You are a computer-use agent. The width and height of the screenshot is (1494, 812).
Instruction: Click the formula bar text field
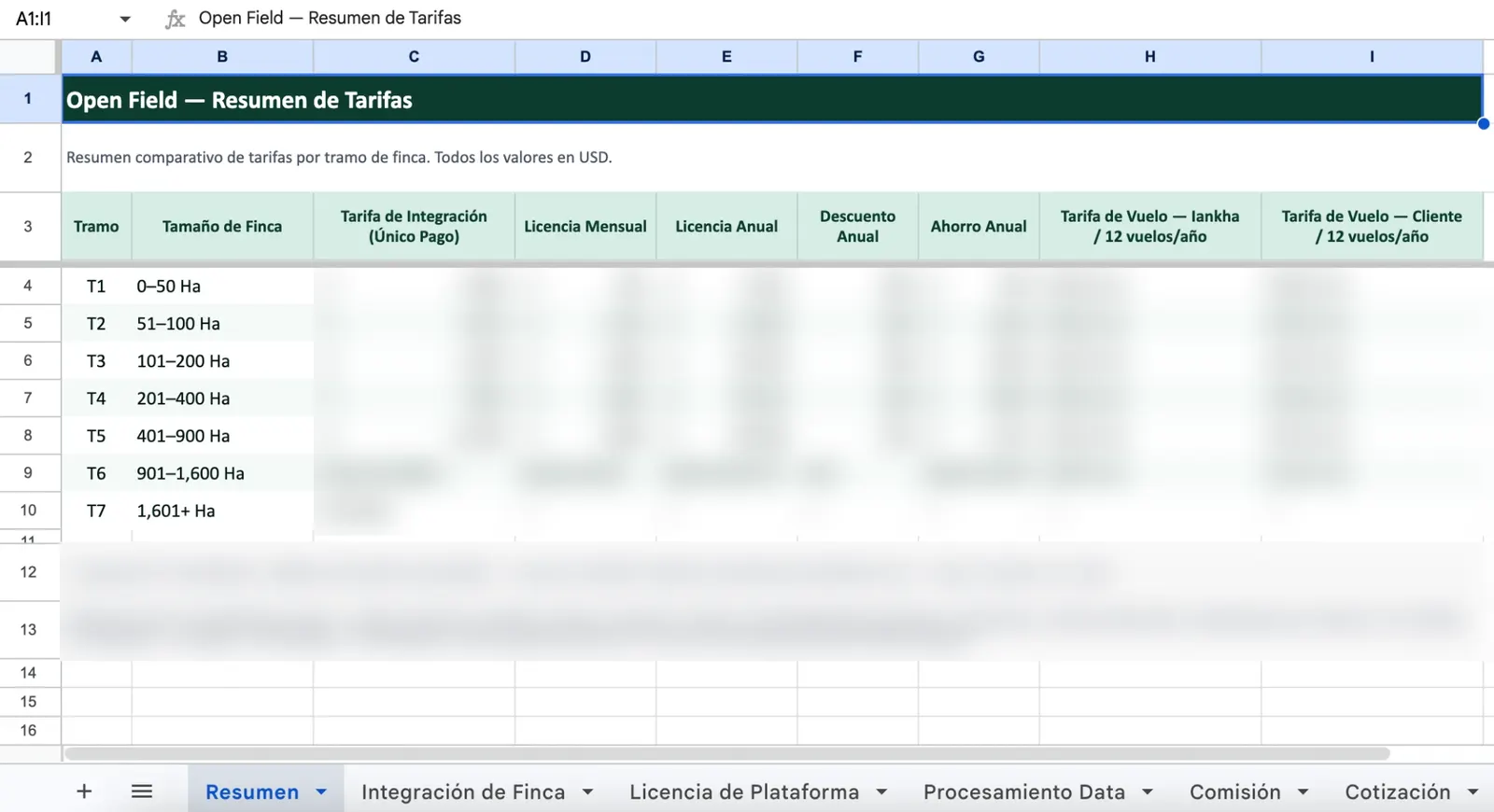[x=840, y=19]
